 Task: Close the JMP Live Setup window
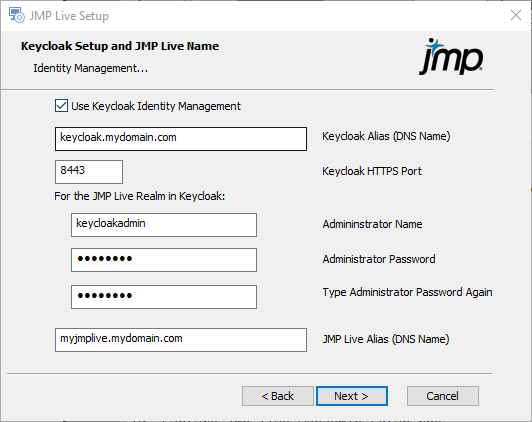(516, 15)
